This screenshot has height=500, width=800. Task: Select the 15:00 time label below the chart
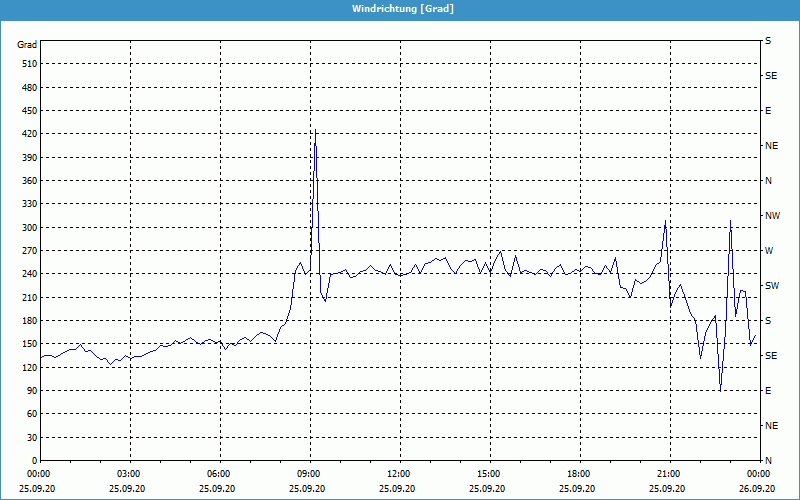click(x=489, y=474)
